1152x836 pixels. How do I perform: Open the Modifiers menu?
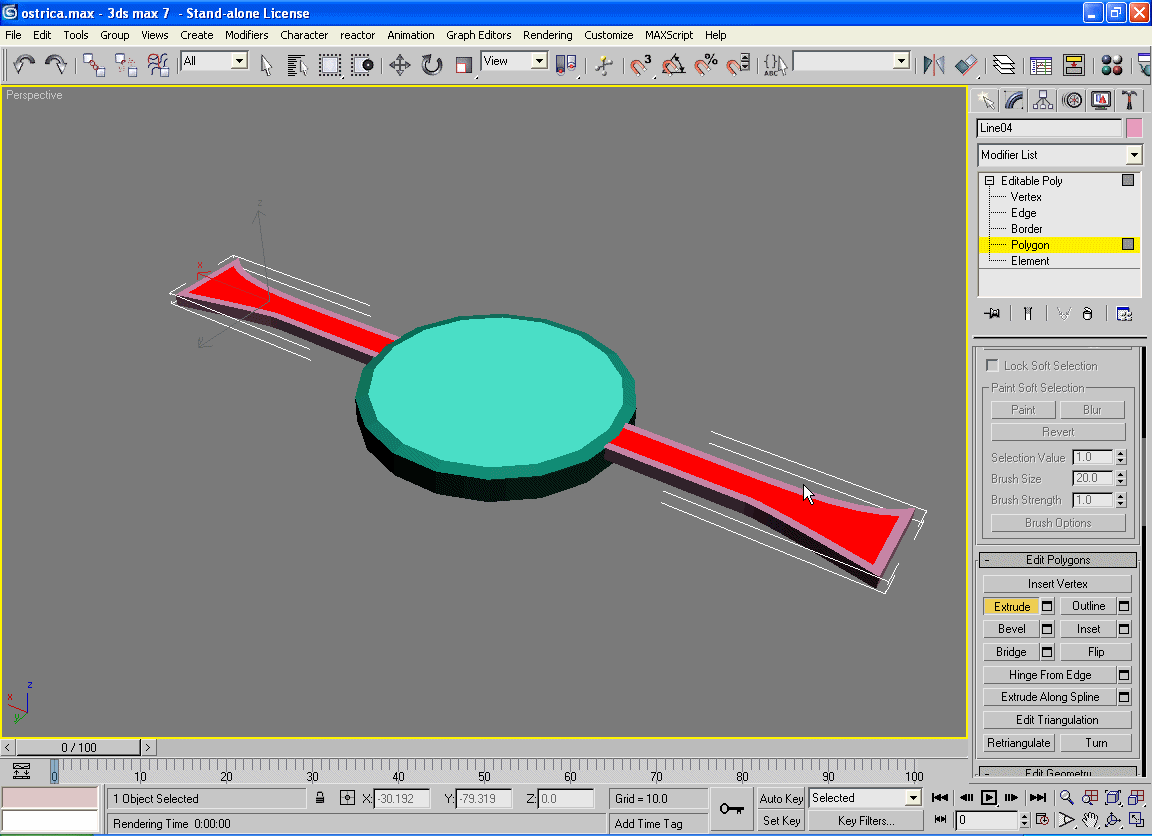(246, 35)
